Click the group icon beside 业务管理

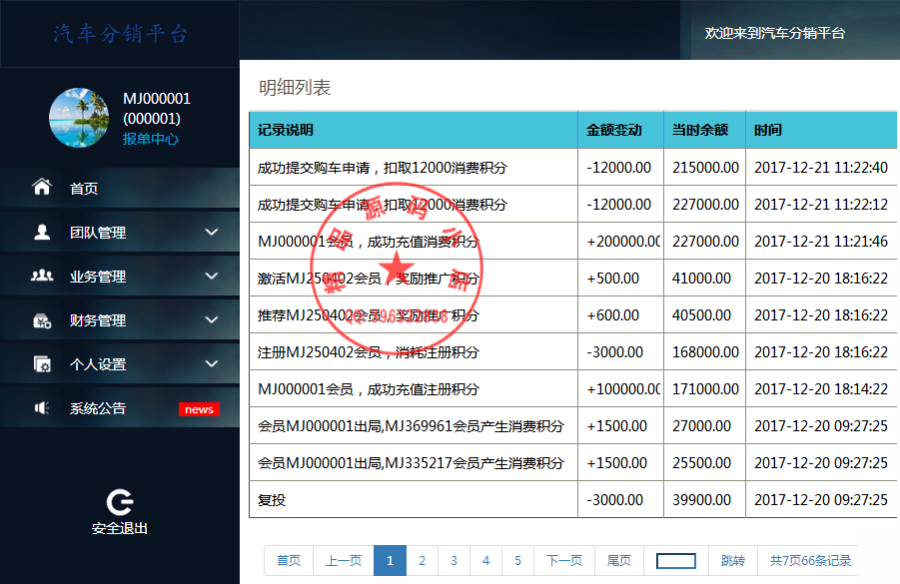coord(41,276)
